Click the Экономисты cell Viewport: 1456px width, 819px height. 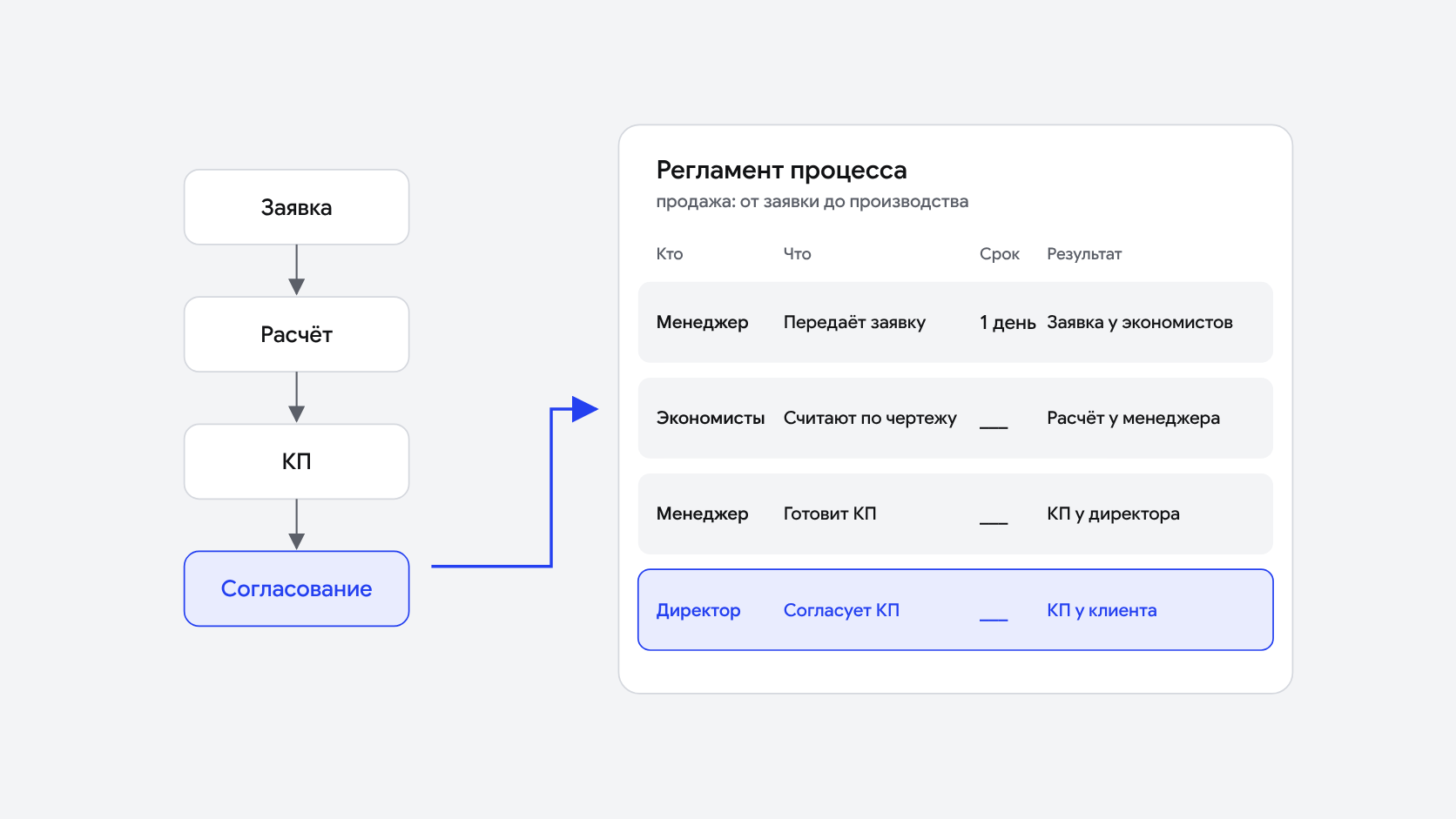coord(710,419)
